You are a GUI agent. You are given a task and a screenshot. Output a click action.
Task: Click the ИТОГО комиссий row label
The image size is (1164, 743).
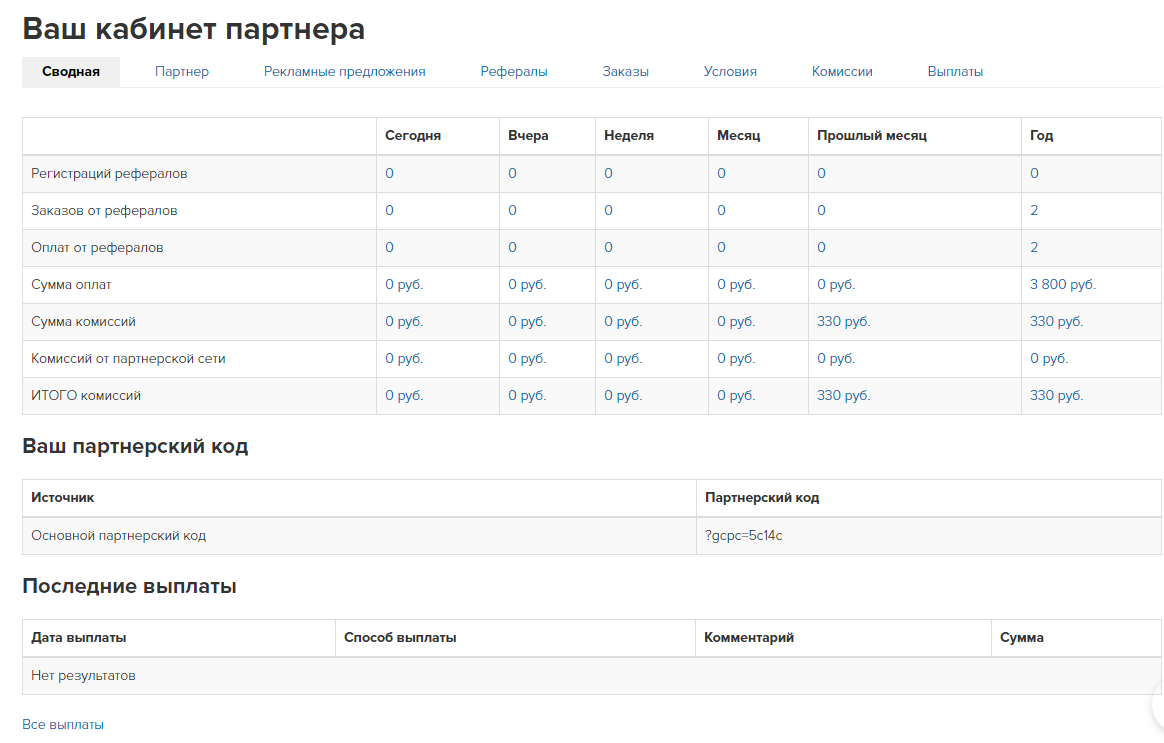click(86, 396)
